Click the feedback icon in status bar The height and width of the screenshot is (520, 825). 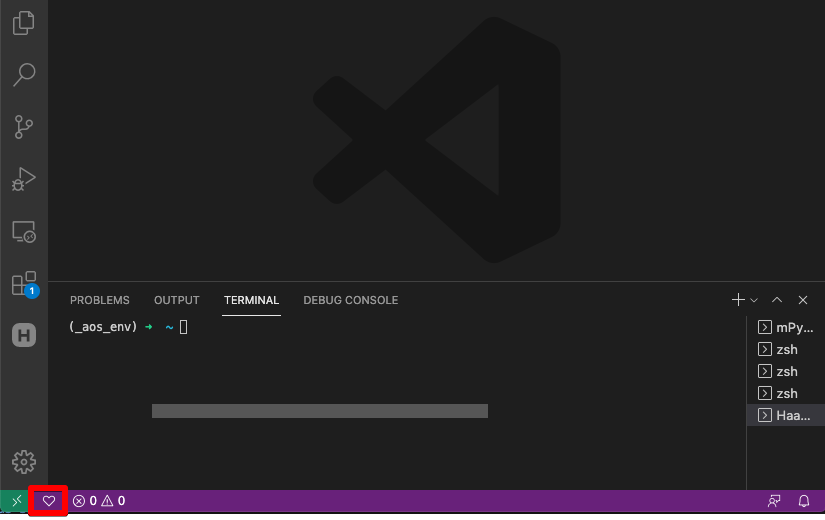(x=773, y=501)
